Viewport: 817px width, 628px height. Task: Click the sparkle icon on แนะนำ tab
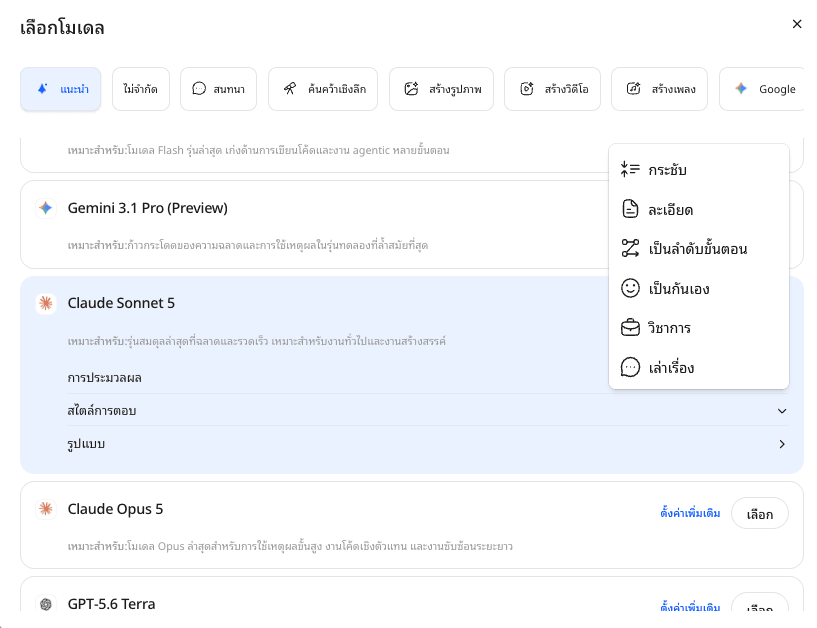pos(43,89)
